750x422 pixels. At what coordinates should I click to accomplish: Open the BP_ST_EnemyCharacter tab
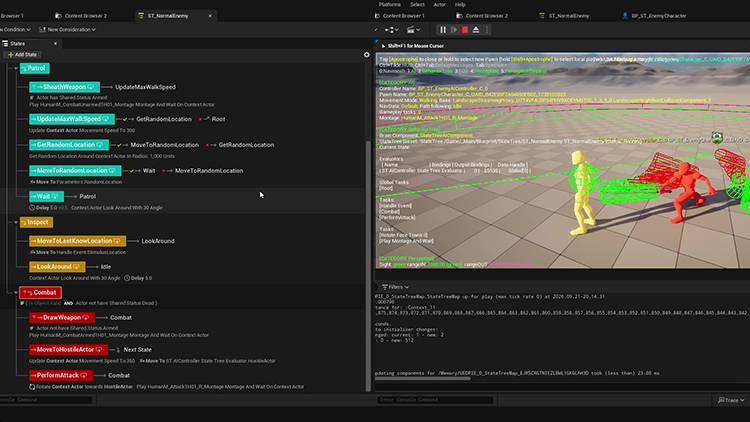click(654, 16)
